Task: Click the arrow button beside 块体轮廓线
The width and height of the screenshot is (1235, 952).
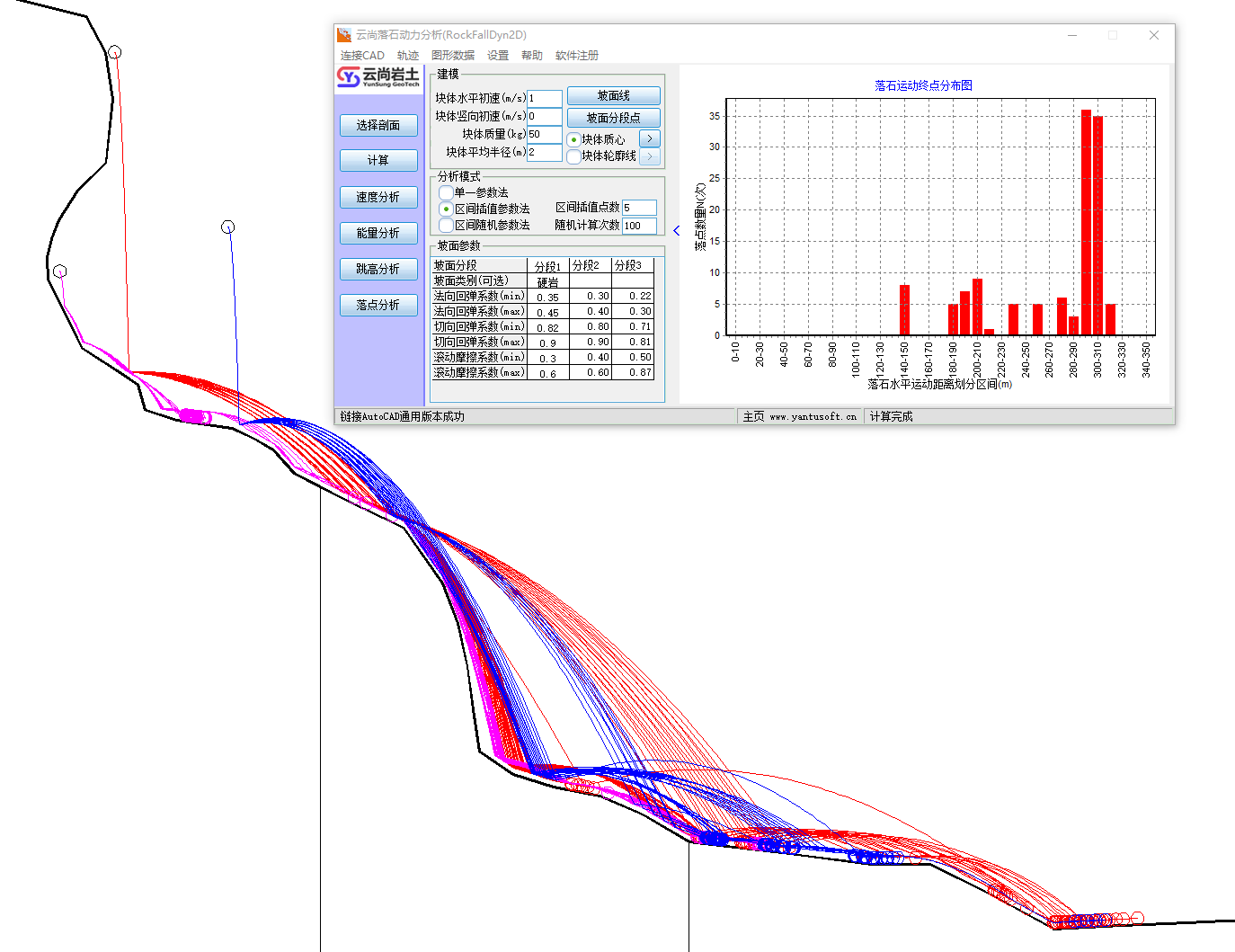Action: [x=649, y=156]
